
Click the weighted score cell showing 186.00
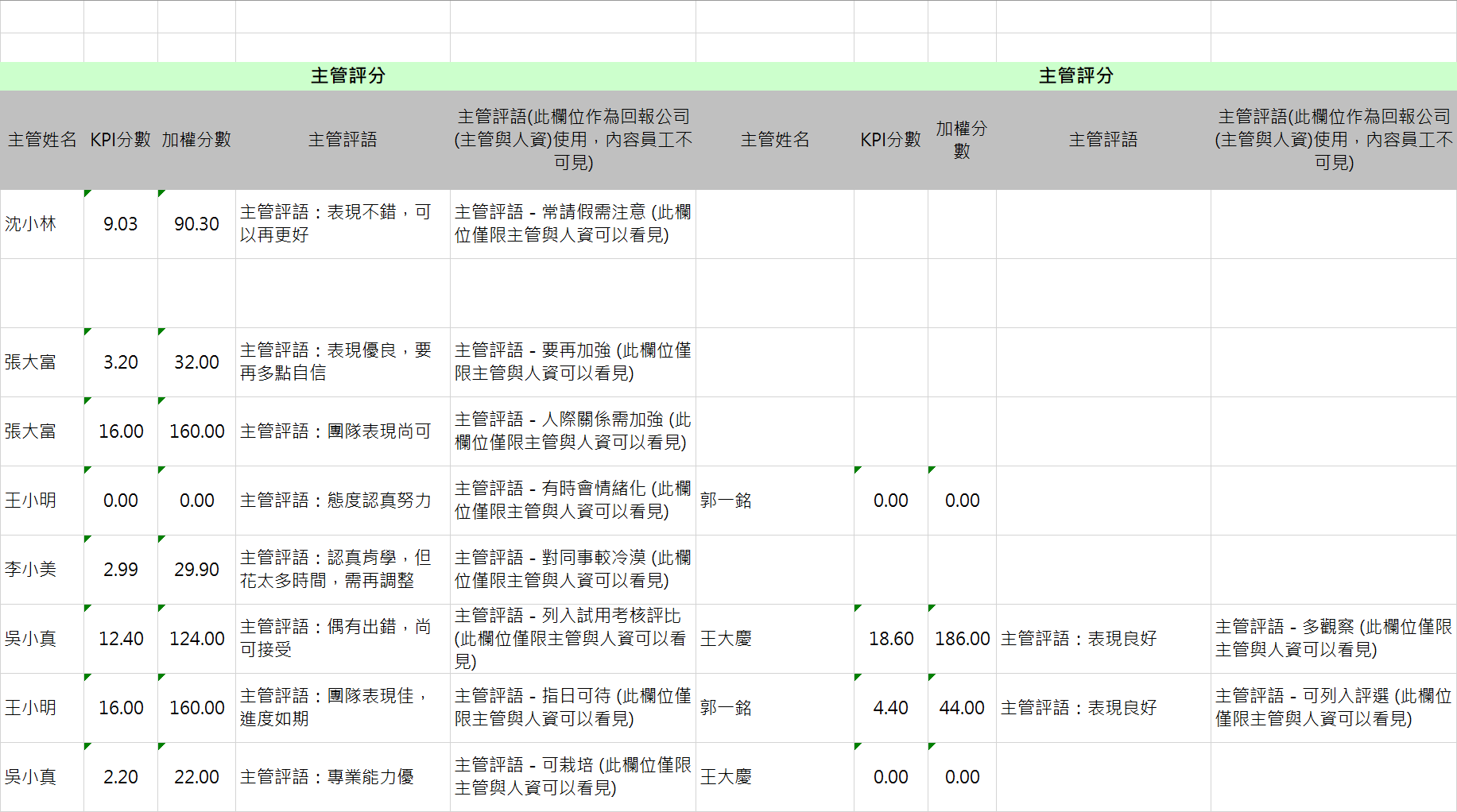pyautogui.click(x=962, y=639)
